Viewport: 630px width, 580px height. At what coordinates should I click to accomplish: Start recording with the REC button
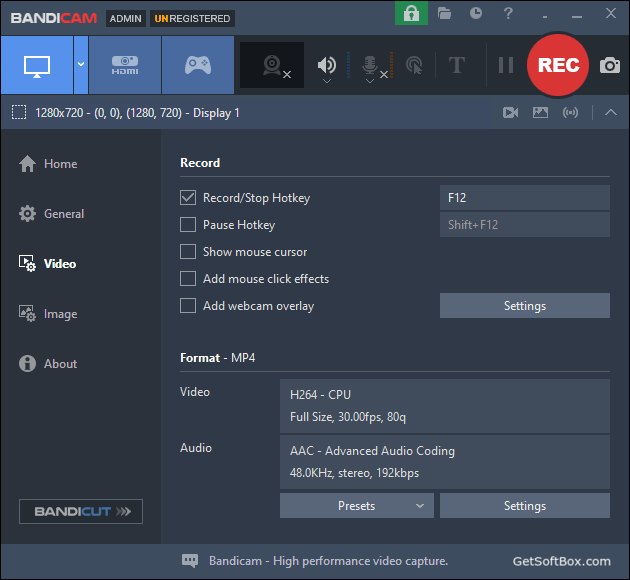pyautogui.click(x=558, y=65)
